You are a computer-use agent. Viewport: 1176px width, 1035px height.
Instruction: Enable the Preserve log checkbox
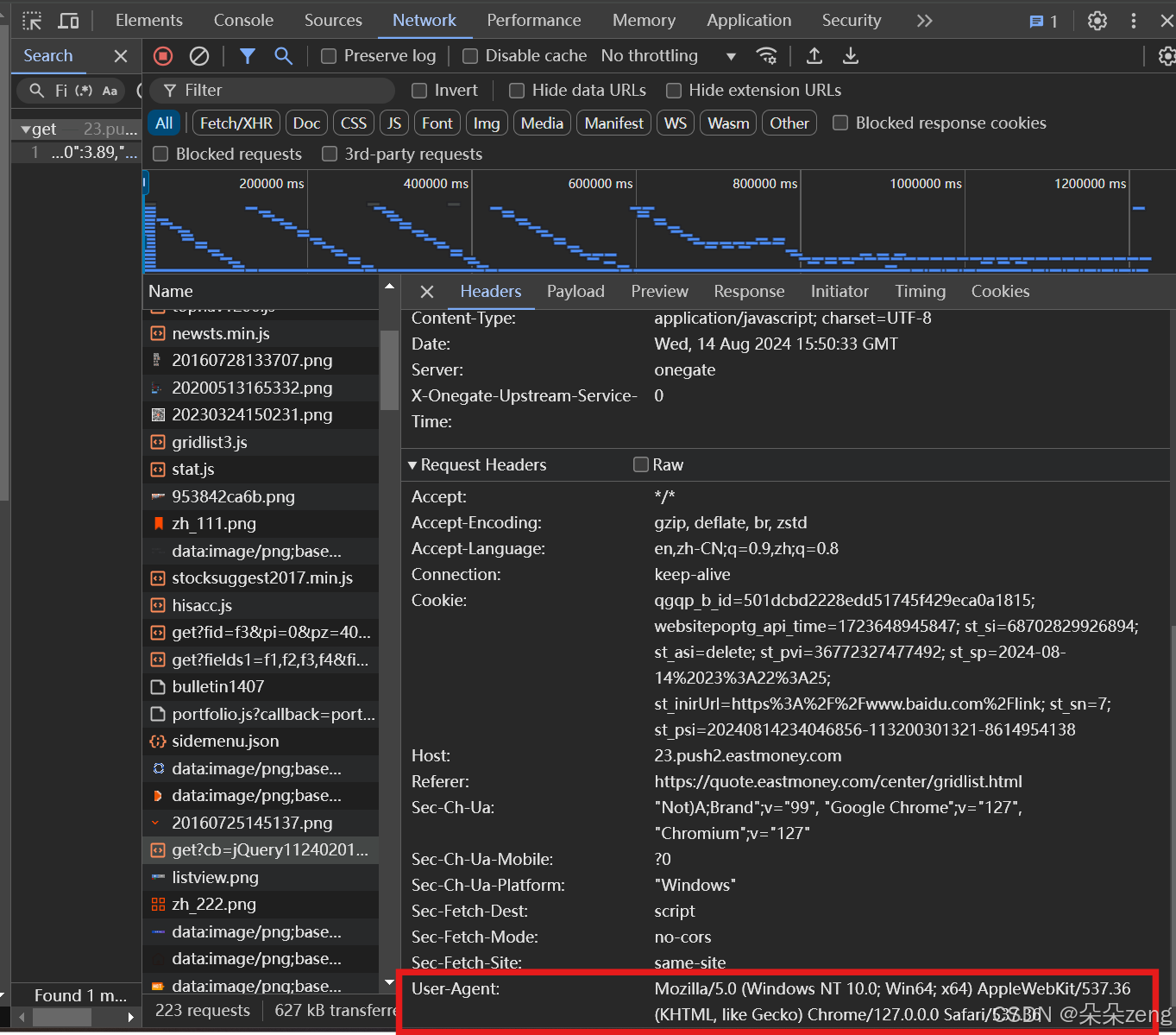[329, 56]
